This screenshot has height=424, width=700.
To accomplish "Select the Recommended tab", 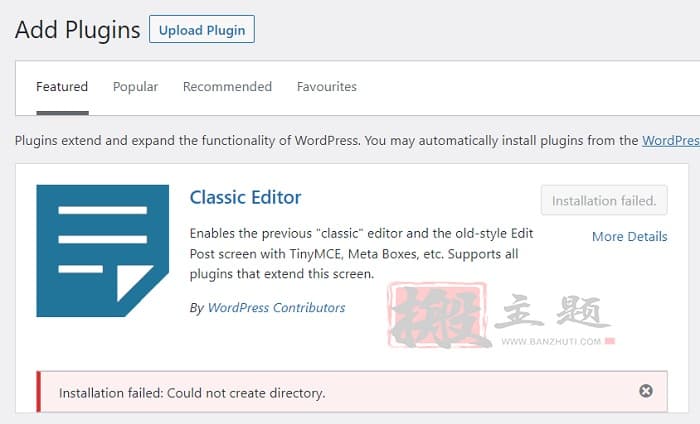I will (x=227, y=87).
